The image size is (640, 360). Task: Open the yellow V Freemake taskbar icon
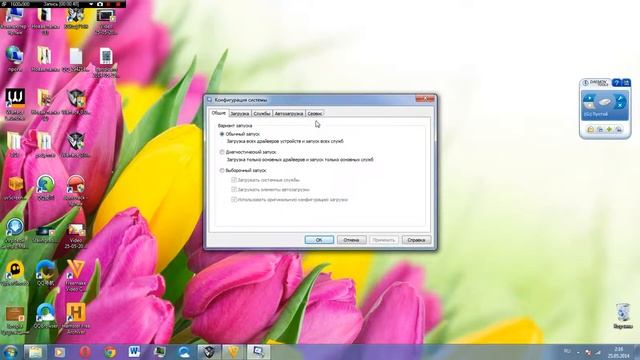pos(233,352)
